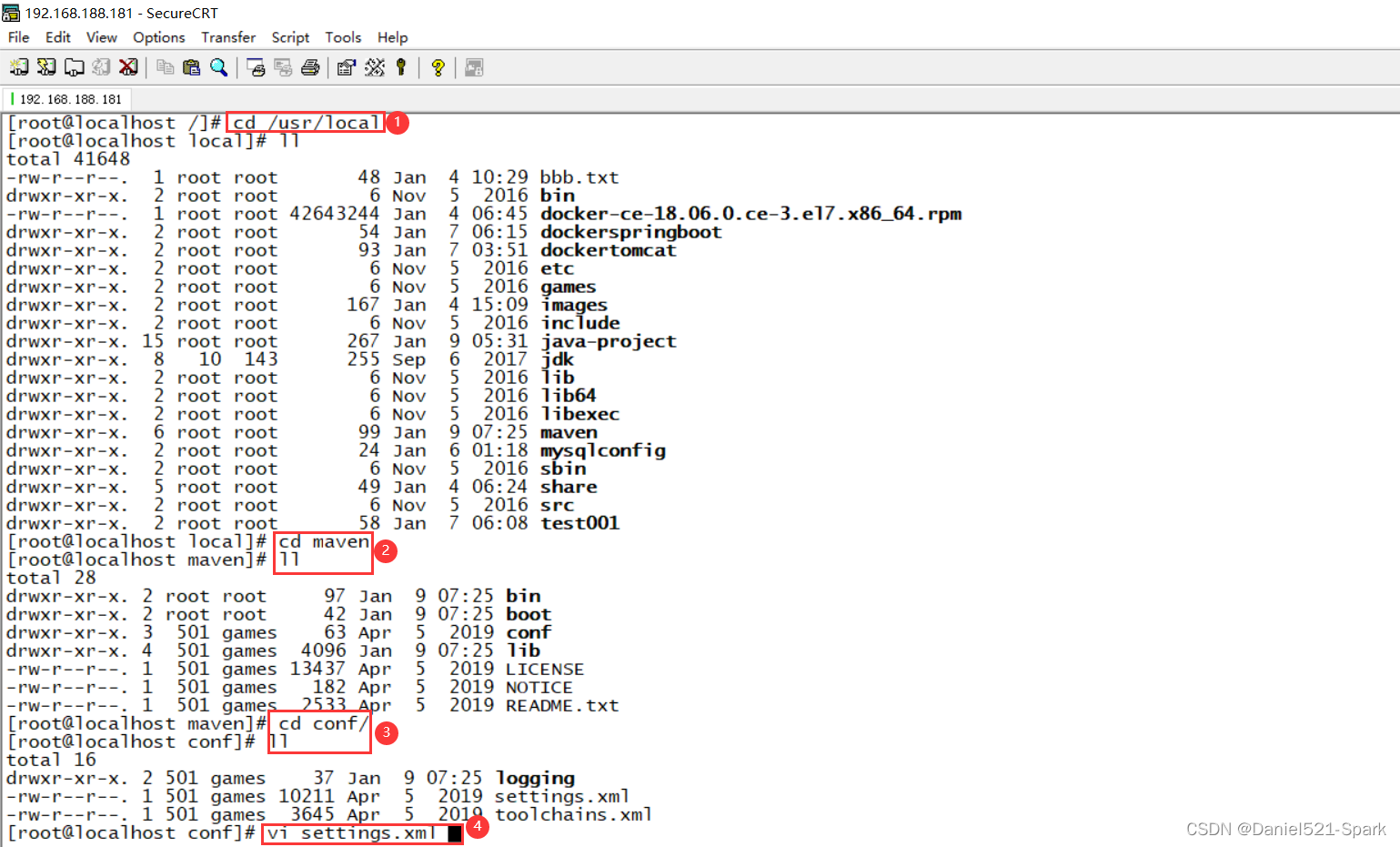This screenshot has width=1400, height=847.
Task: Open the Script menu
Action: [290, 37]
